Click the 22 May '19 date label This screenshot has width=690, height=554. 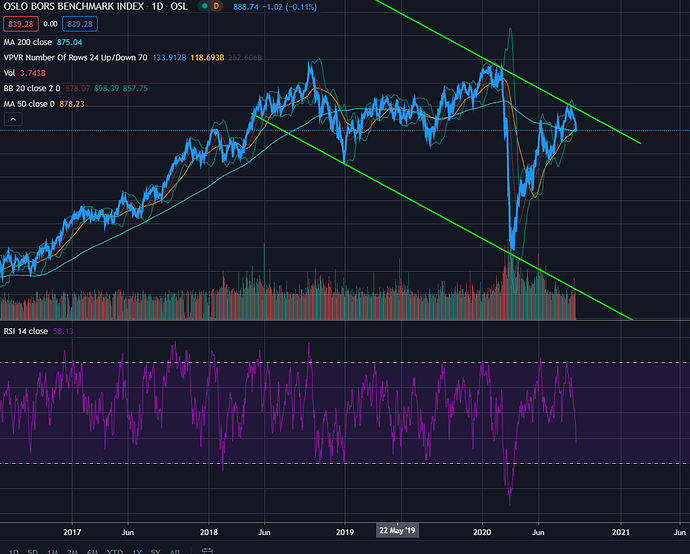coord(399,532)
